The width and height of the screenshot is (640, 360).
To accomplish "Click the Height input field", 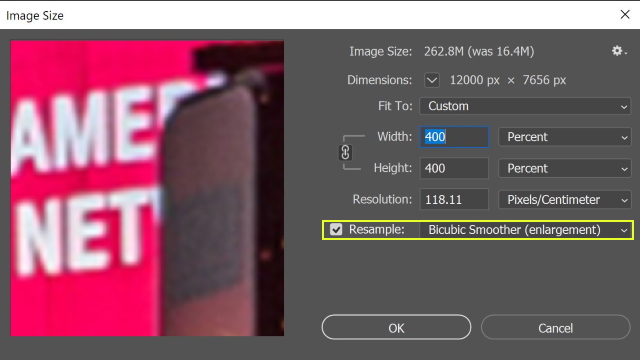I will point(454,168).
